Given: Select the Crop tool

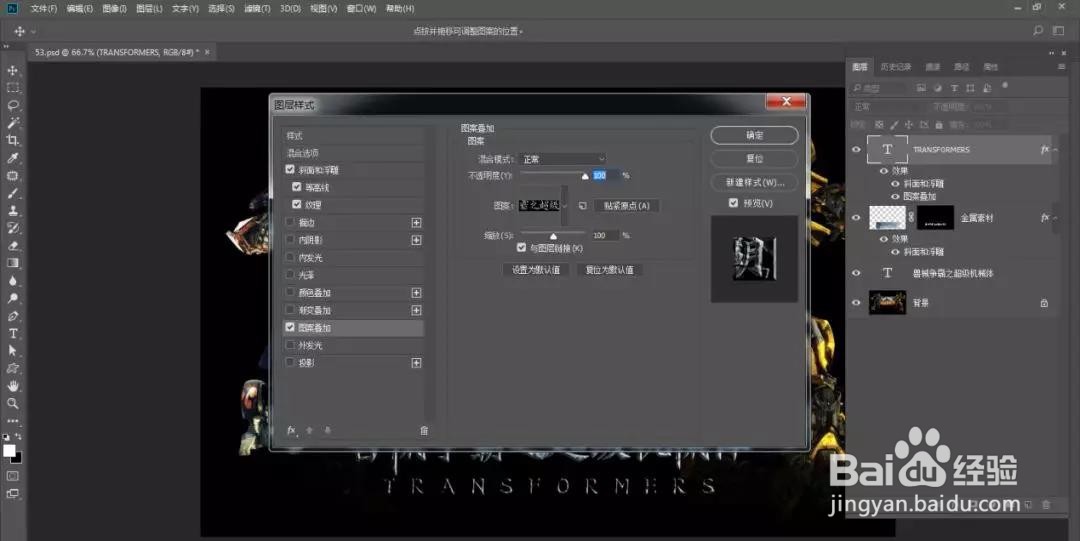Looking at the screenshot, I should [x=12, y=141].
